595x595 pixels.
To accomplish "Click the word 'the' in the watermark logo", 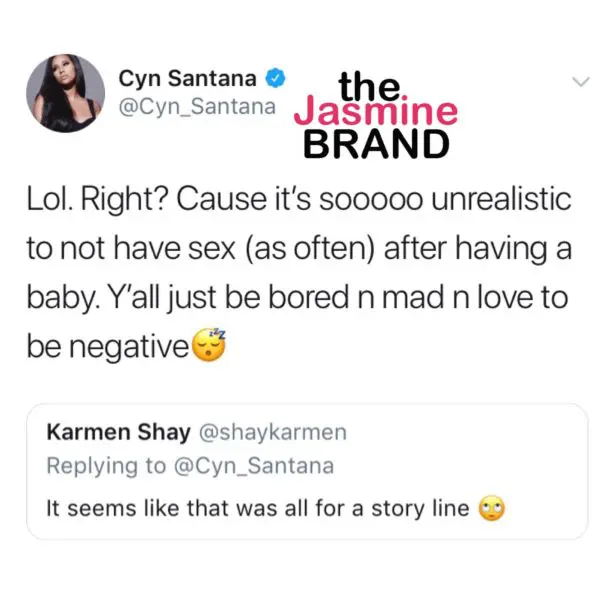I will (x=369, y=86).
